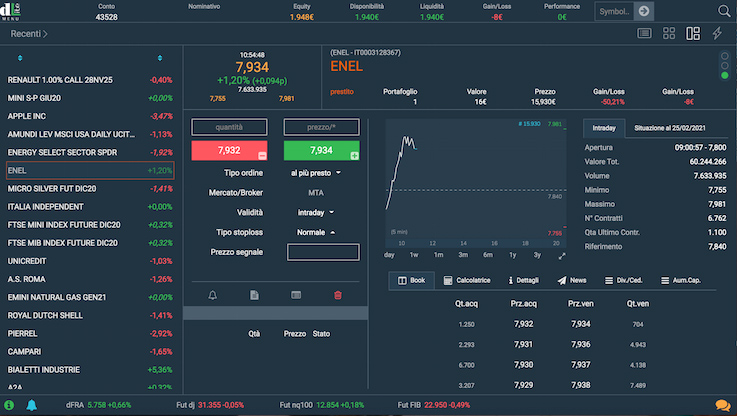The image size is (737, 416).
Task: Select UNICREDIT in watchlist
Action: coord(90,261)
